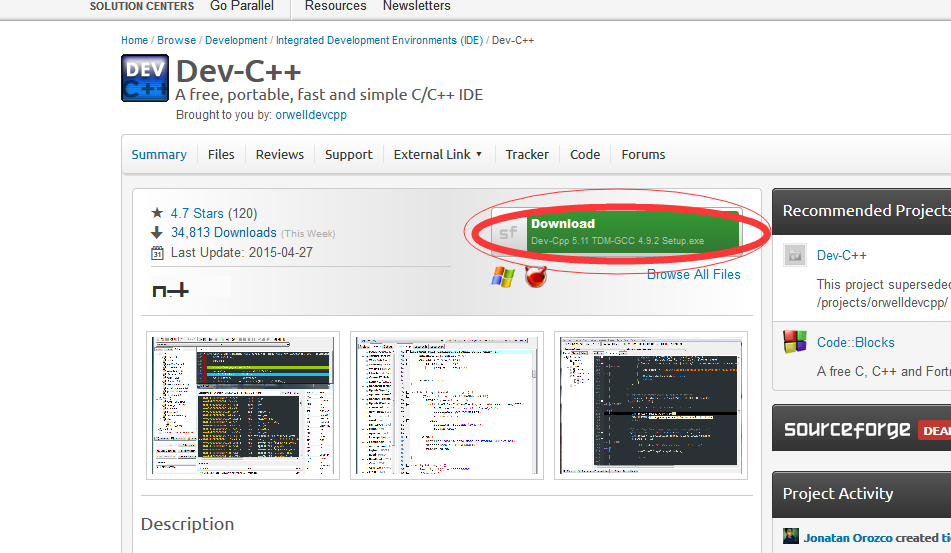Screen dimensions: 951x553
Task: Click the Code::Blocks colored cubes icon
Action: tap(795, 341)
